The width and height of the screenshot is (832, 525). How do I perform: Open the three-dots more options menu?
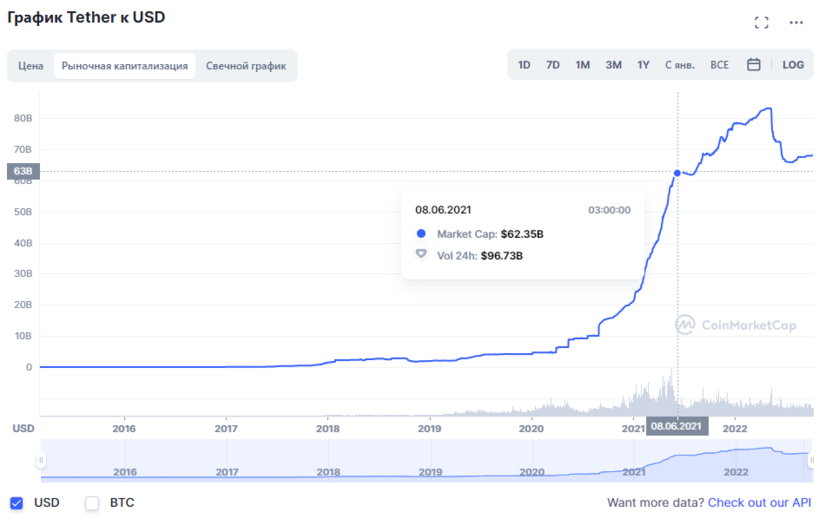796,22
